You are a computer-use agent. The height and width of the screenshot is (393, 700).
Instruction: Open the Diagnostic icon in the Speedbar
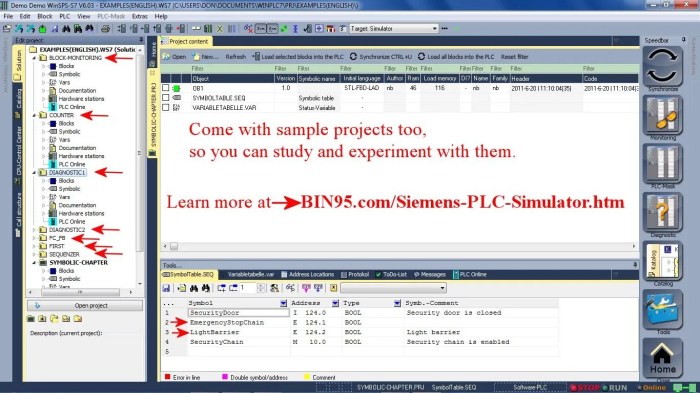pyautogui.click(x=662, y=213)
